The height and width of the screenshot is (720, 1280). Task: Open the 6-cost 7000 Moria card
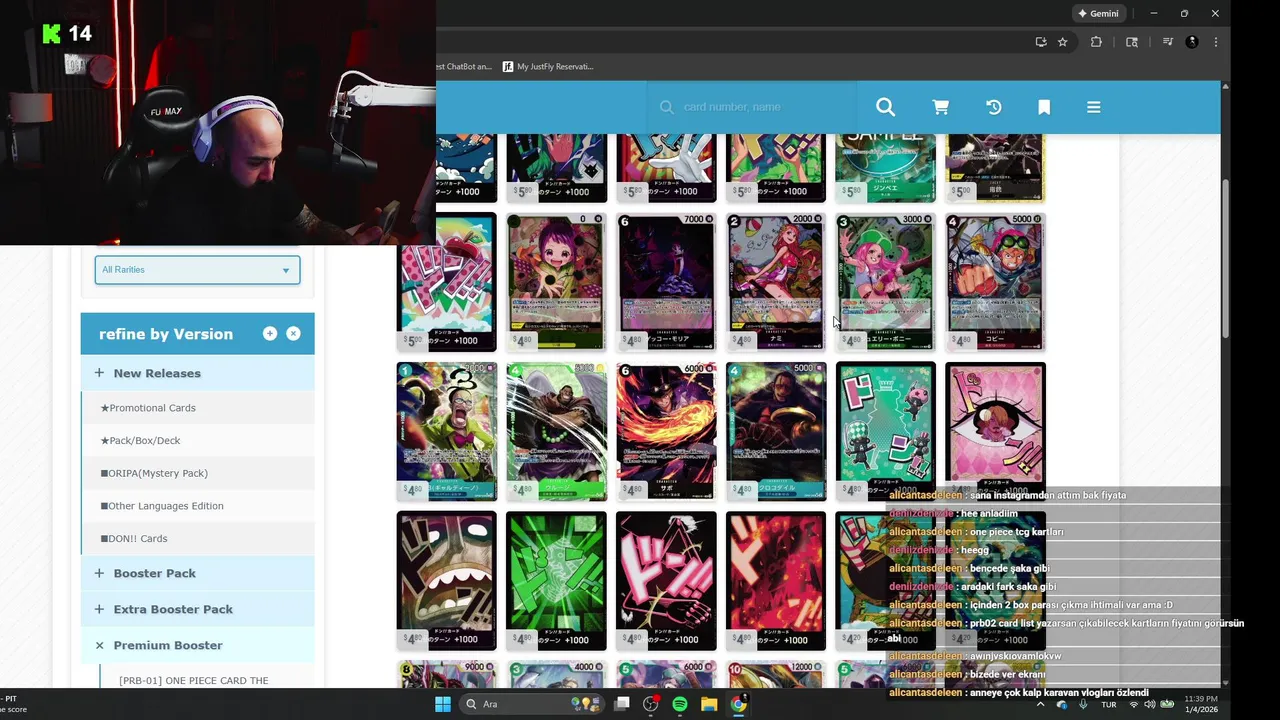pos(666,282)
